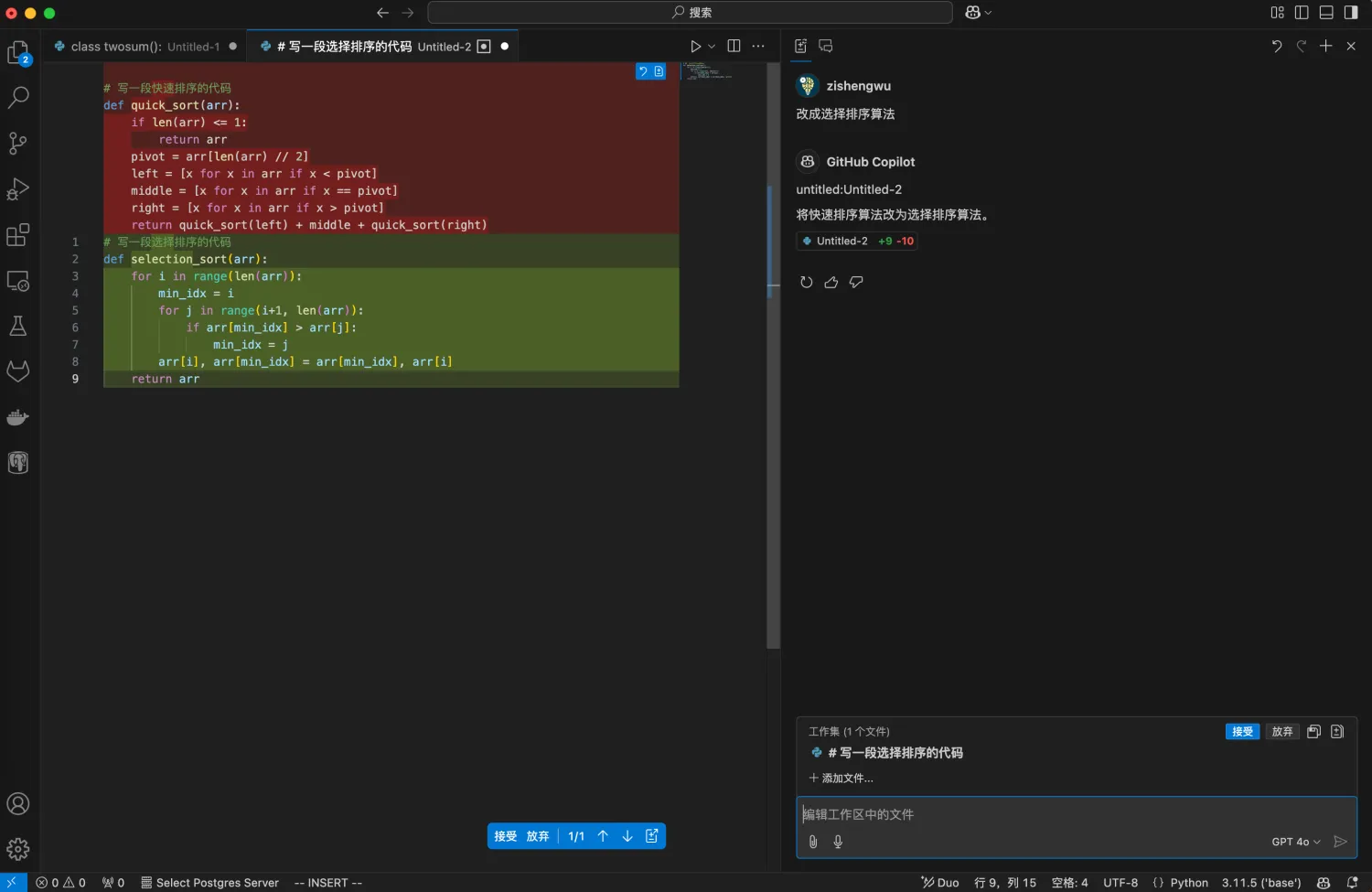1372x892 pixels.
Task: Give thumbs down to Copilot response
Action: click(x=856, y=282)
